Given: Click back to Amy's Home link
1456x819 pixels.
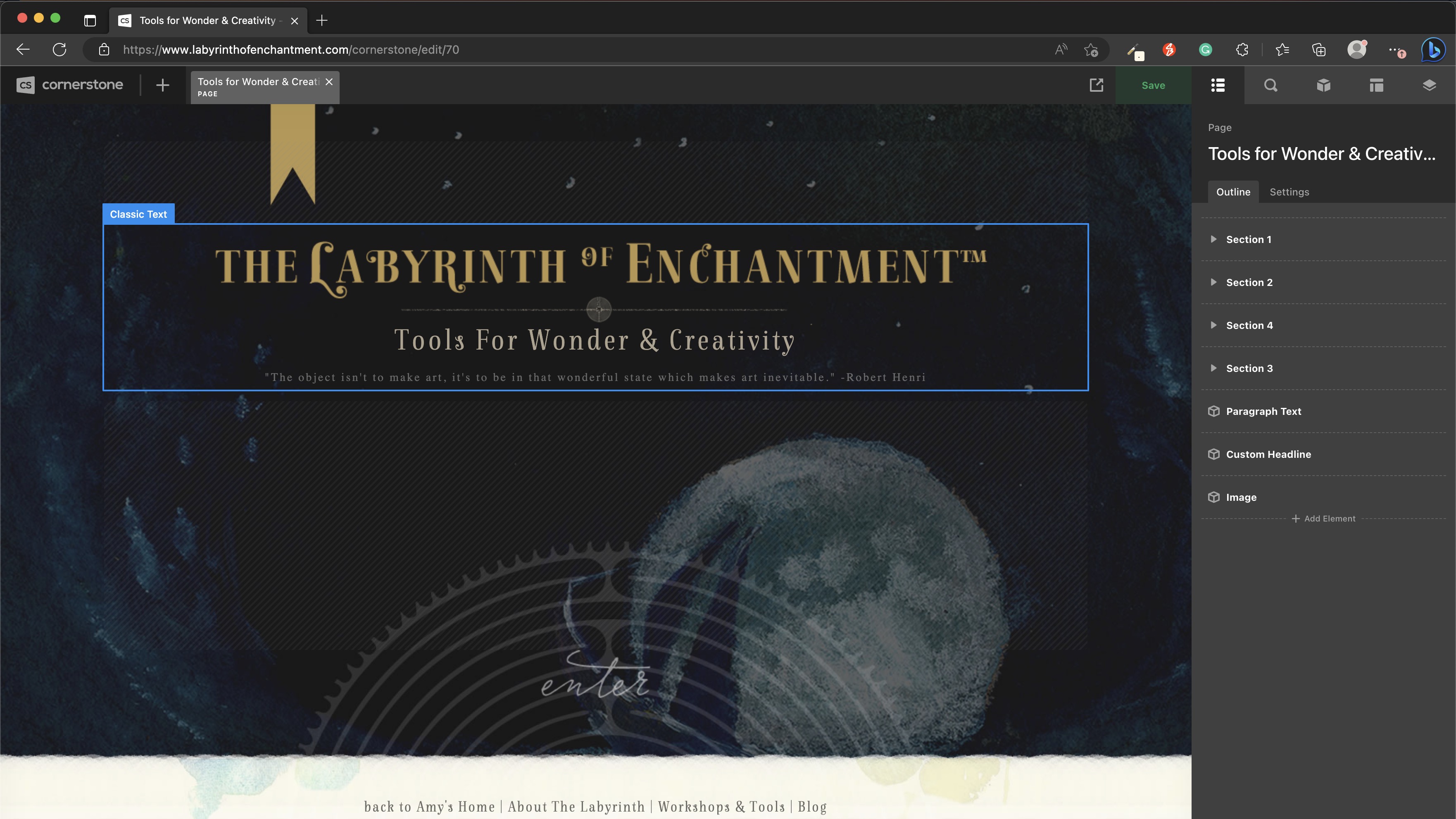Looking at the screenshot, I should [x=430, y=807].
